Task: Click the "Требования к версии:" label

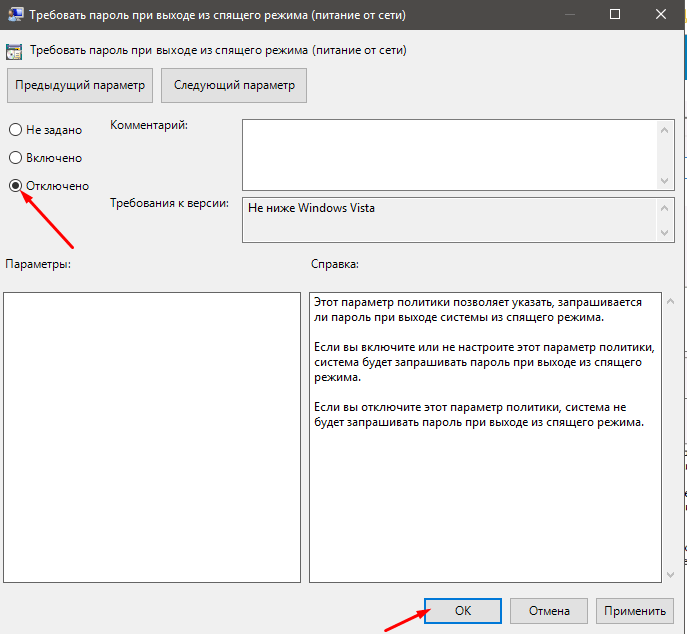Action: point(169,203)
